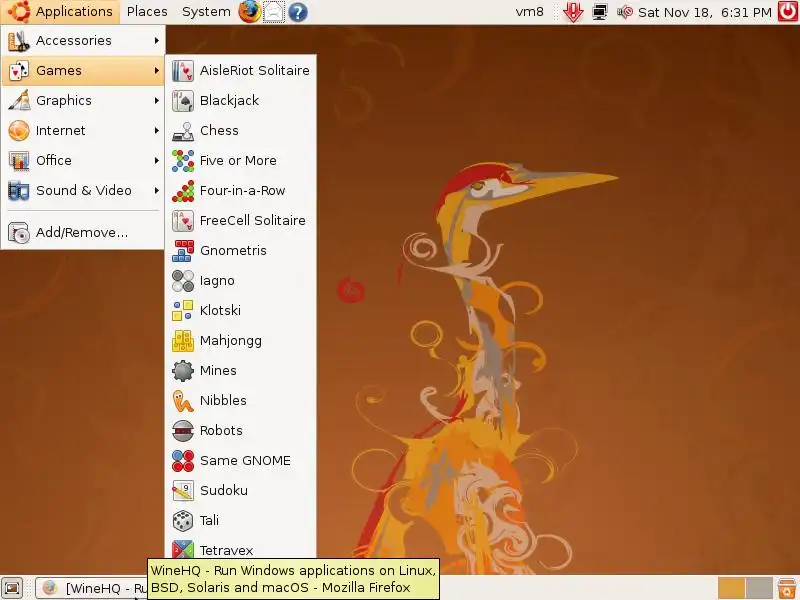The image size is (800, 600).
Task: Click the FreeCell Solitaire icon
Action: coord(183,220)
